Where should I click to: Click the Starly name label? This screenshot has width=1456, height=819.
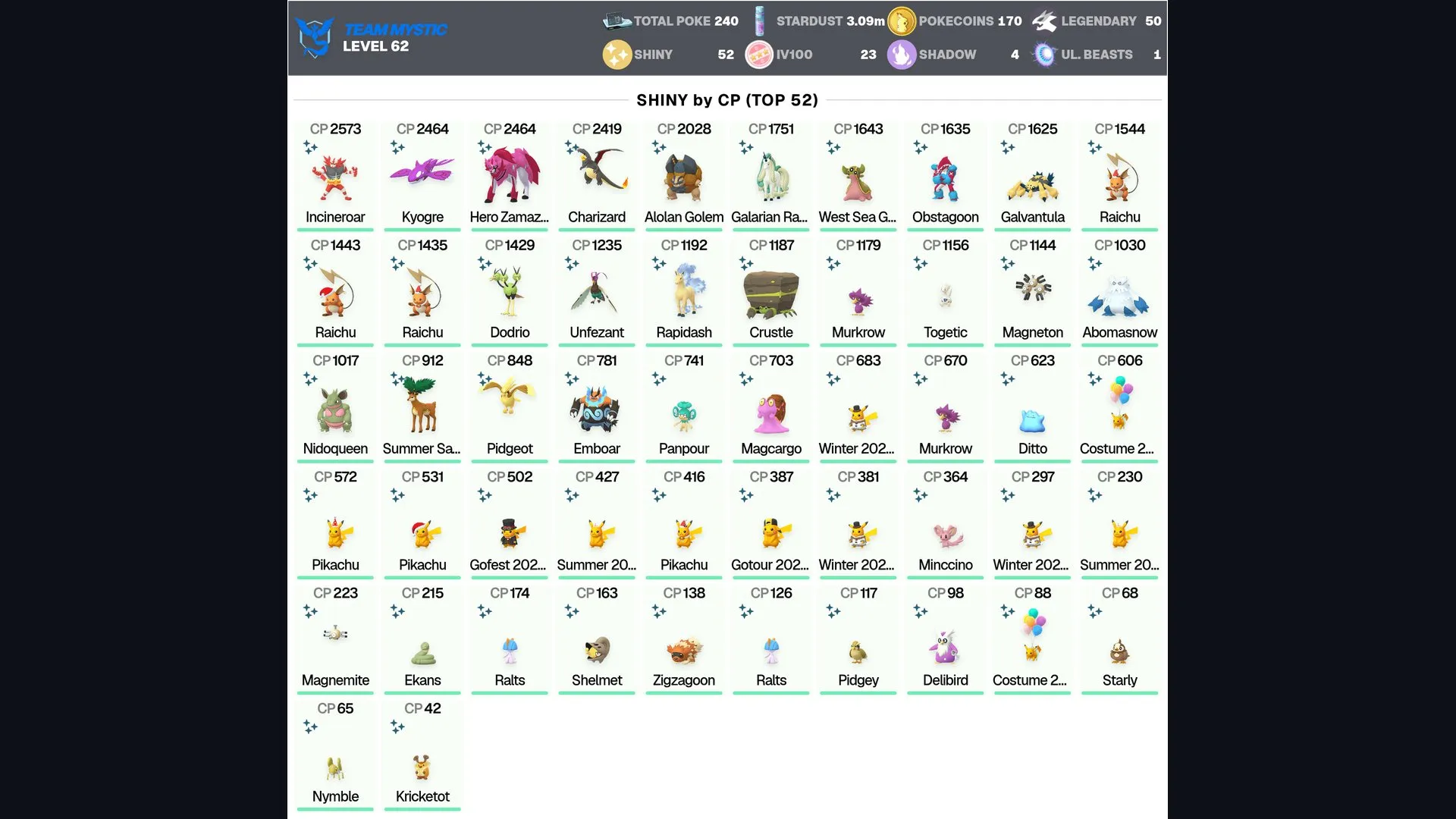pyautogui.click(x=1119, y=680)
